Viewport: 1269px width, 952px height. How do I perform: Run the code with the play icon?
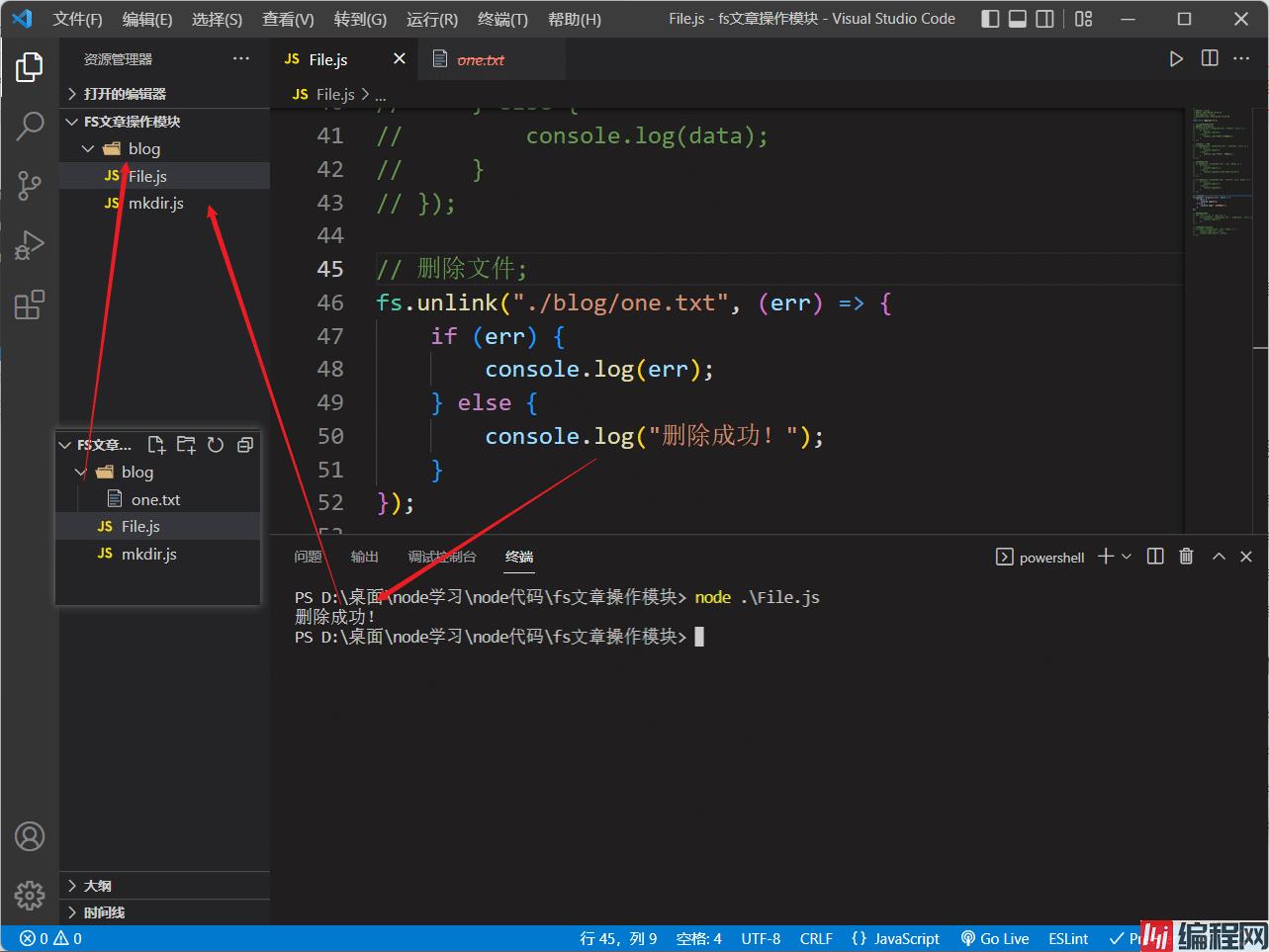(x=1176, y=59)
